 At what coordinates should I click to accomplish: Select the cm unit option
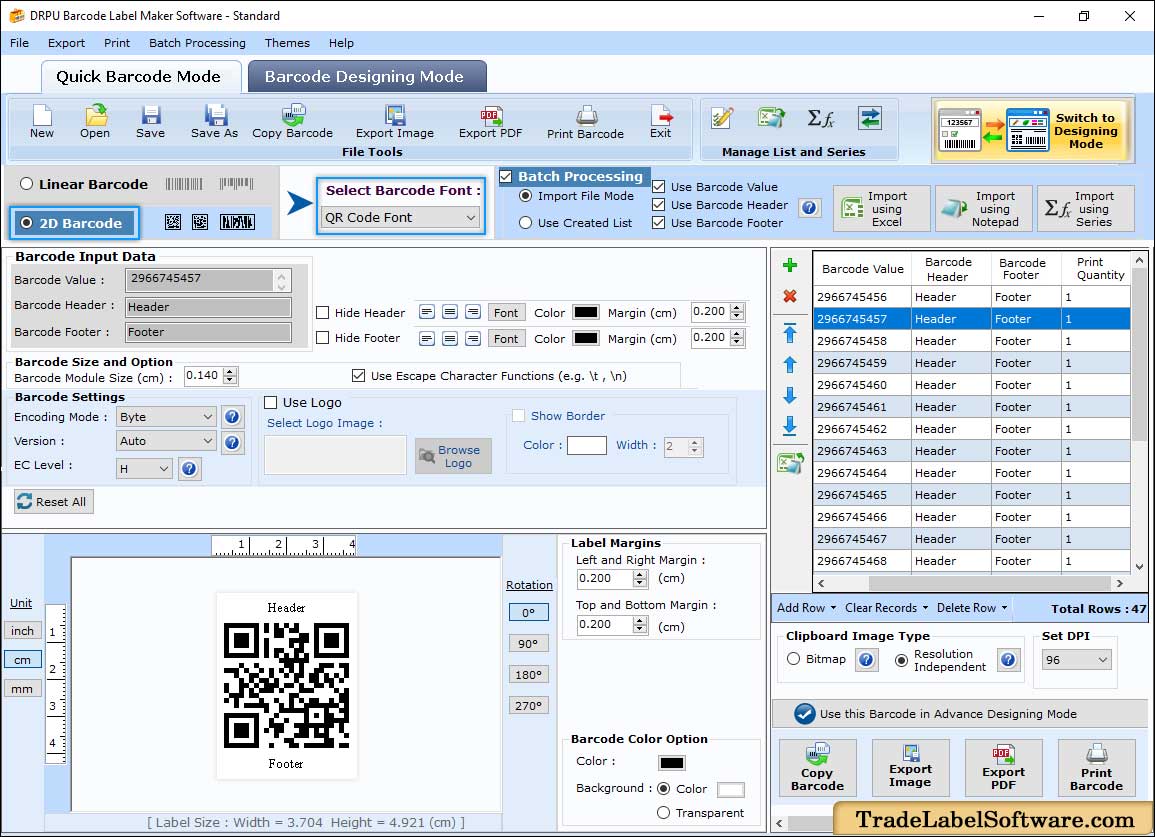click(x=23, y=659)
